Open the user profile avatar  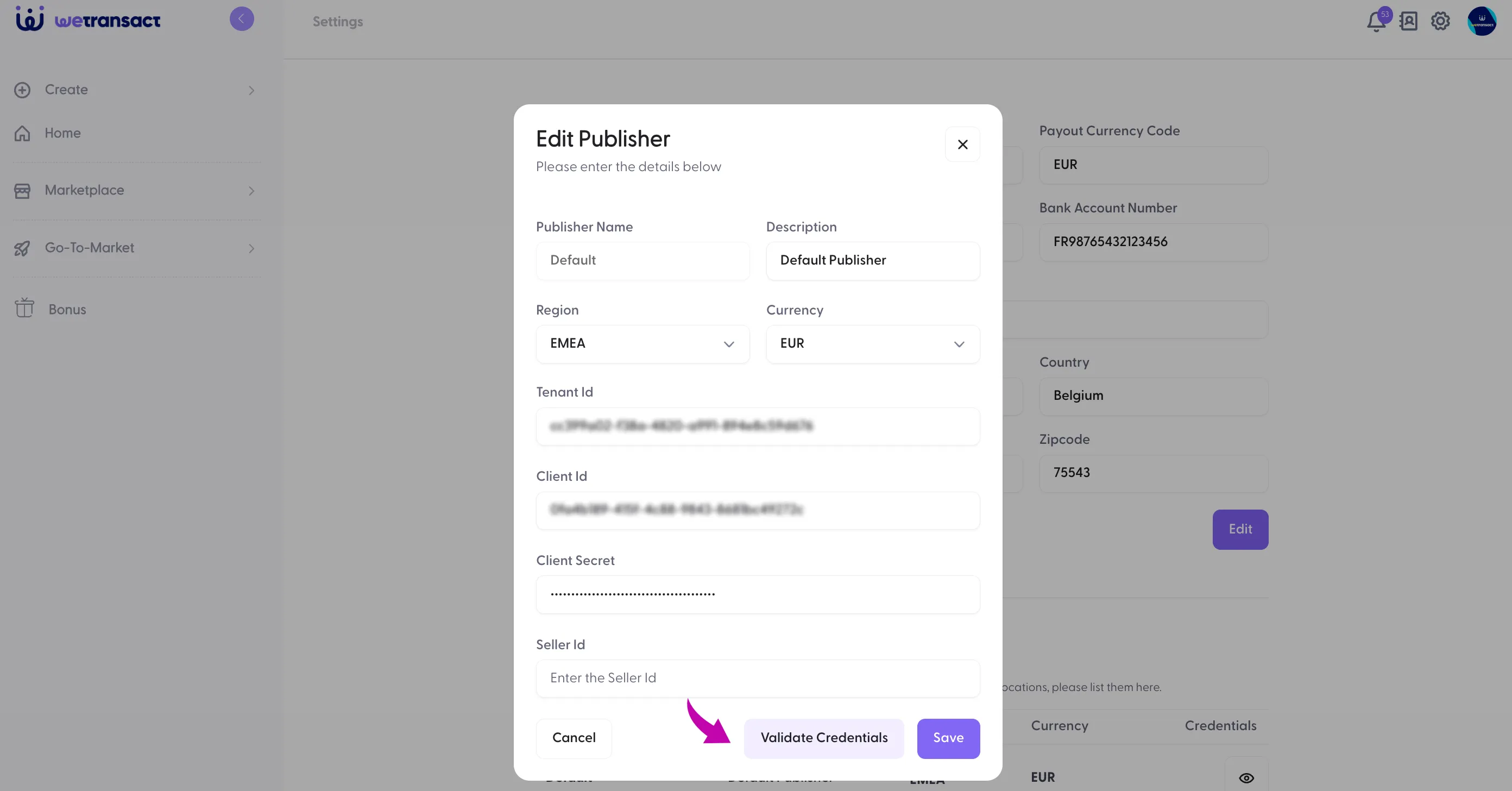click(x=1482, y=21)
